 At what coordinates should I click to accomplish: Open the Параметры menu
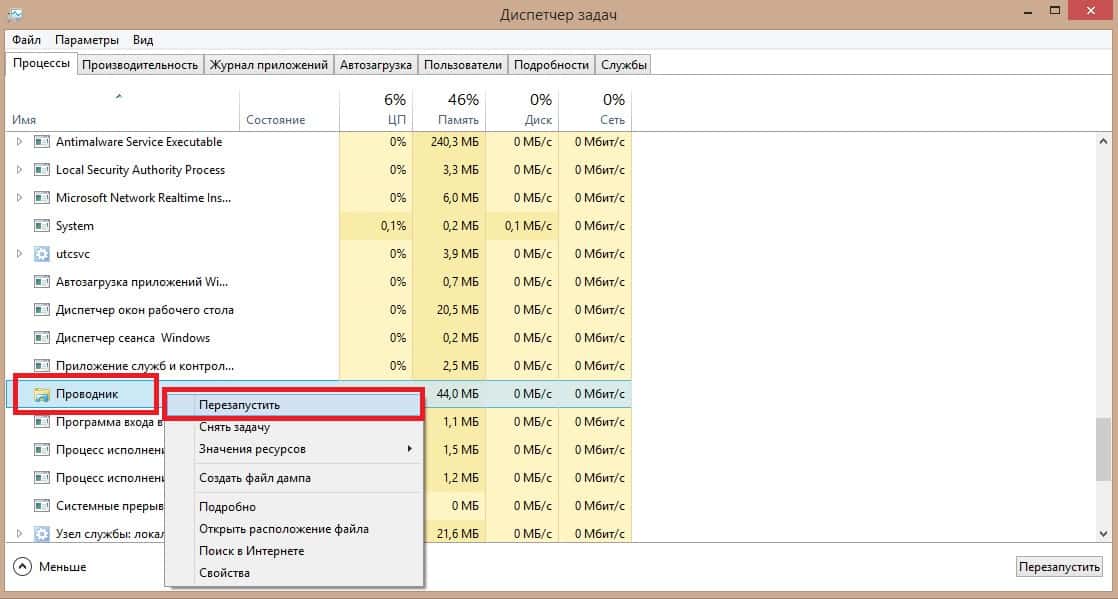(87, 40)
